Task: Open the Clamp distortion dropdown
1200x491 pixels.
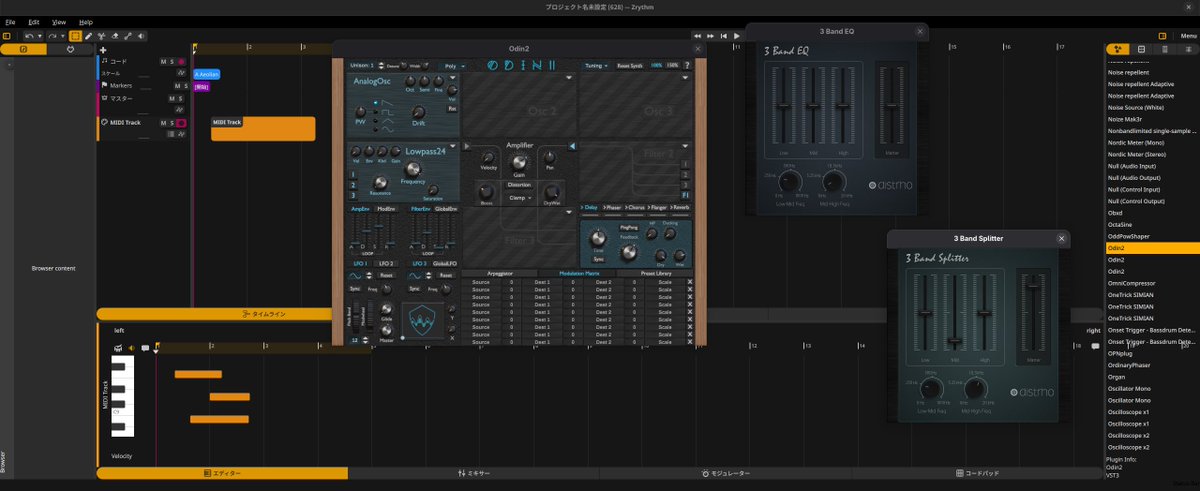Action: pyautogui.click(x=519, y=197)
